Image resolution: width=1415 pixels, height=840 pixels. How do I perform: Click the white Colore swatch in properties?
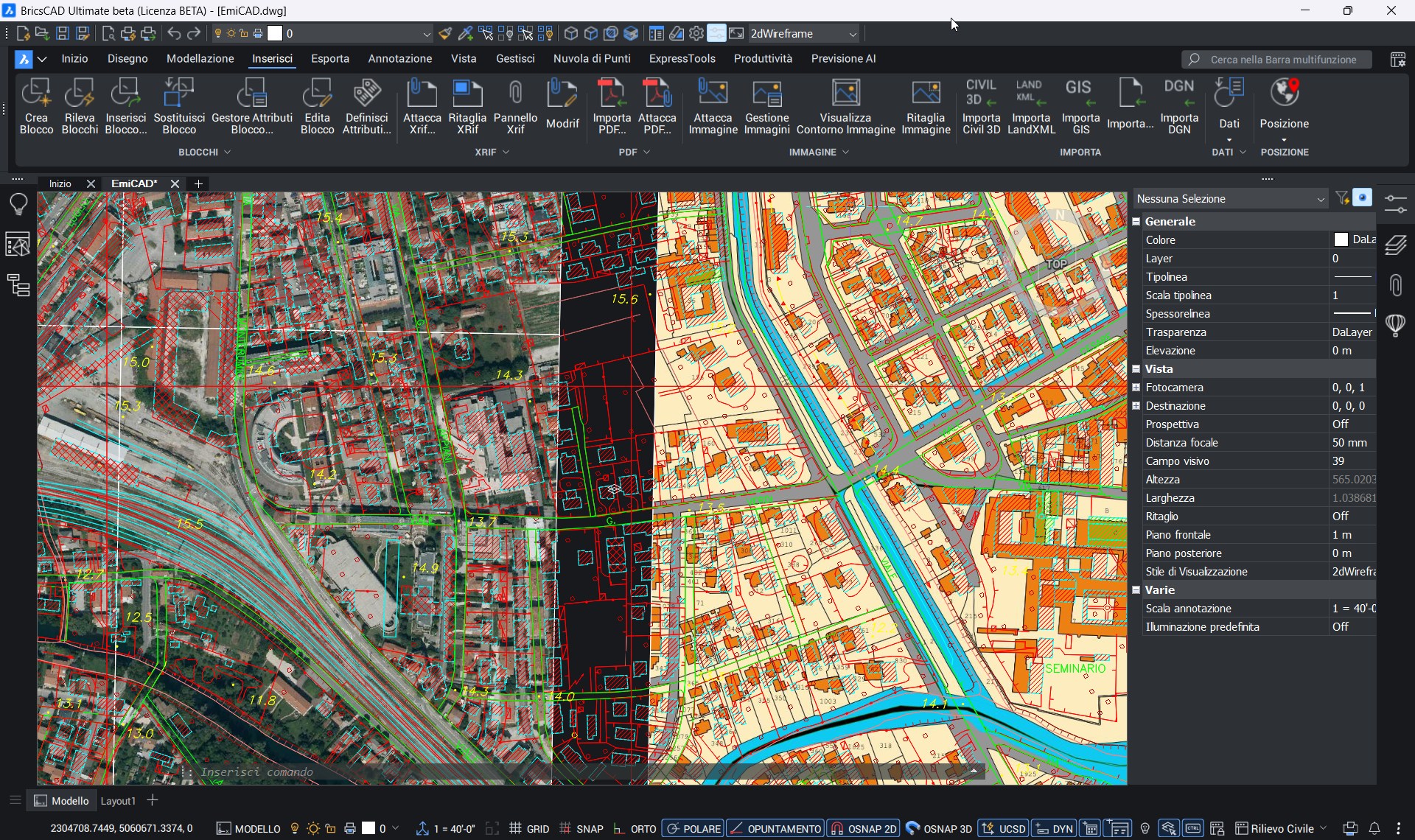point(1341,240)
